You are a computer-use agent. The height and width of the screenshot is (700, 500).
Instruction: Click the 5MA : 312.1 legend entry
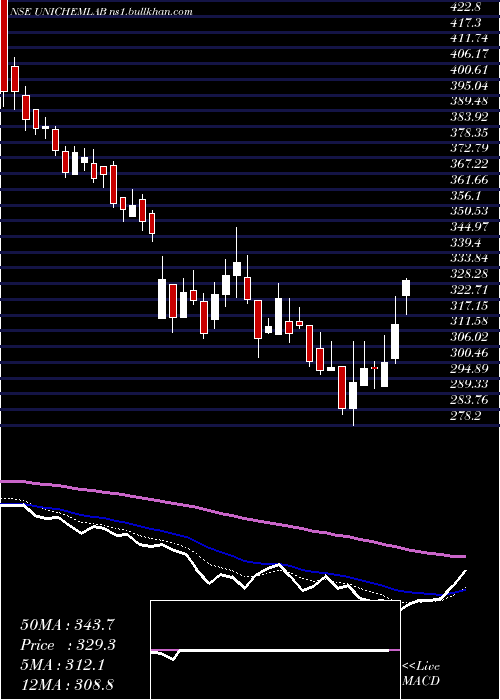click(x=62, y=665)
